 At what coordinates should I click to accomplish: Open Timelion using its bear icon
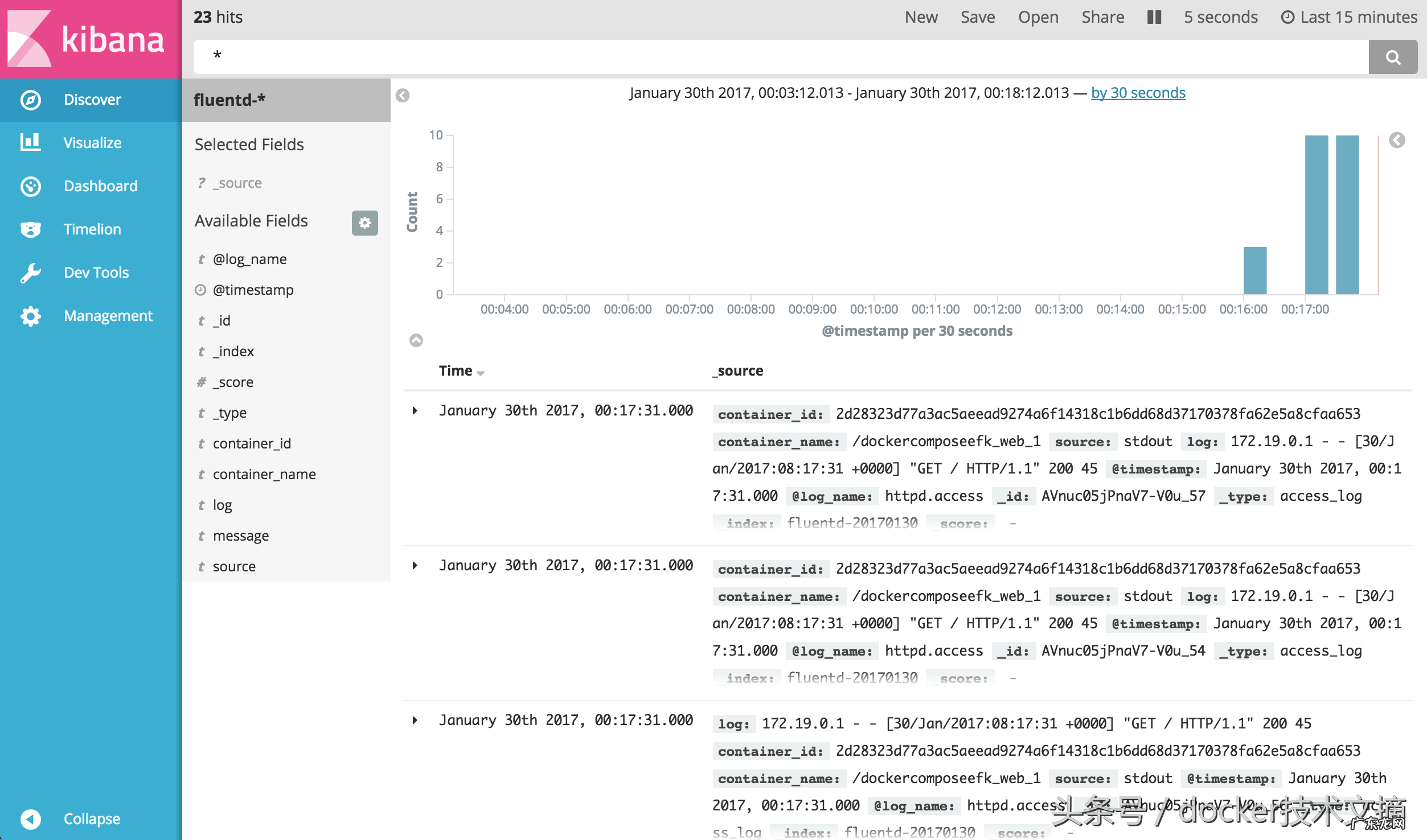coord(31,229)
